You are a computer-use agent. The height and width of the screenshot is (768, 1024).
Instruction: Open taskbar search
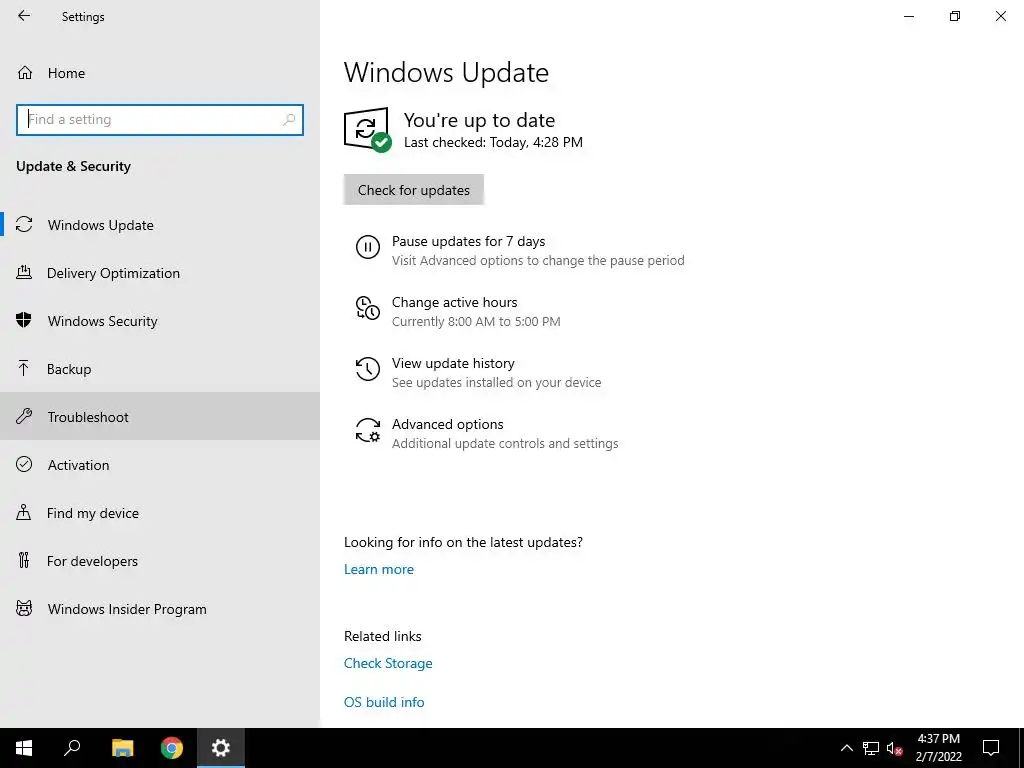tap(72, 748)
